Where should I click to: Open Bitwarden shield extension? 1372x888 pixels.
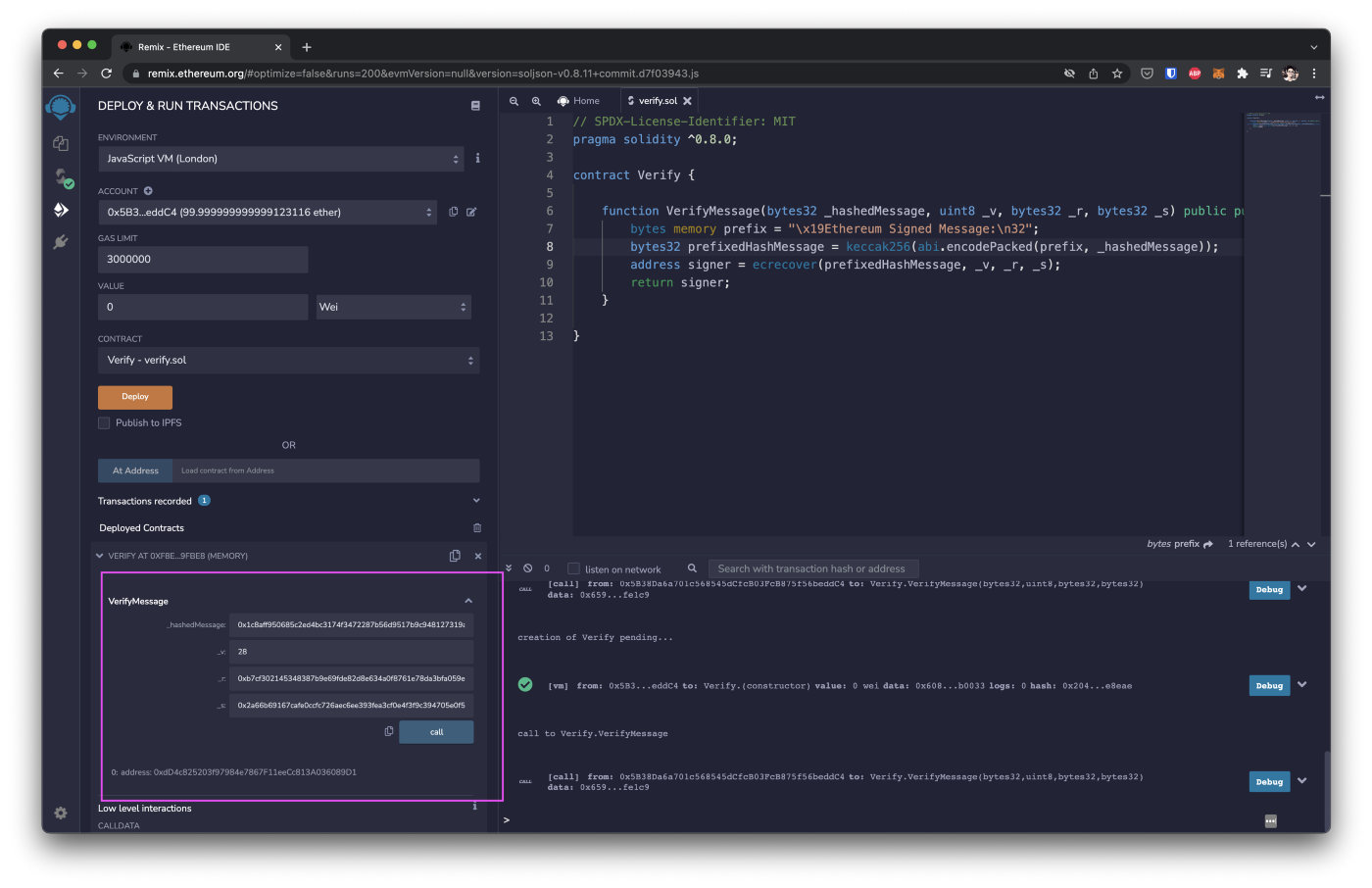[x=1171, y=74]
